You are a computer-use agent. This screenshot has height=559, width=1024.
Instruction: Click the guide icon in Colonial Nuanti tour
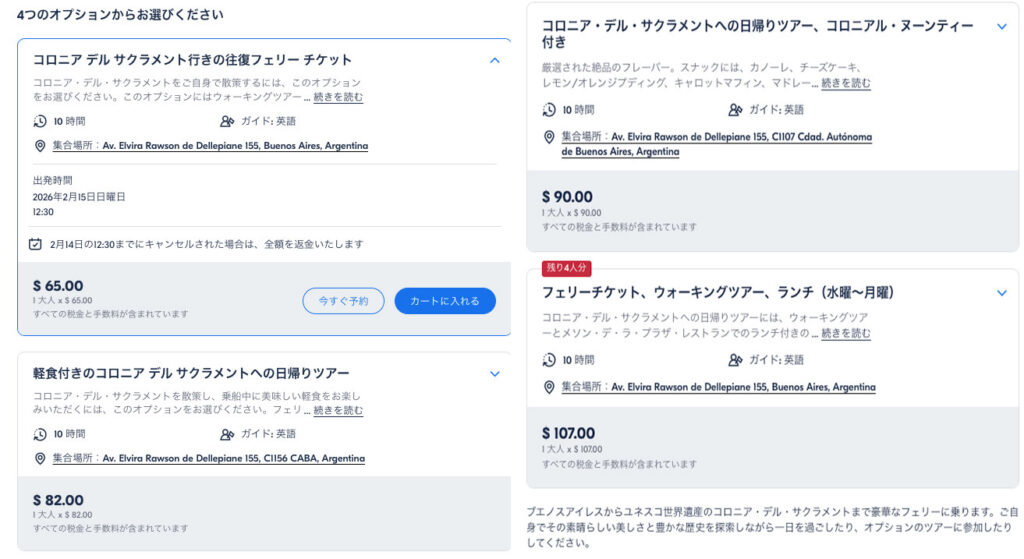(x=735, y=110)
